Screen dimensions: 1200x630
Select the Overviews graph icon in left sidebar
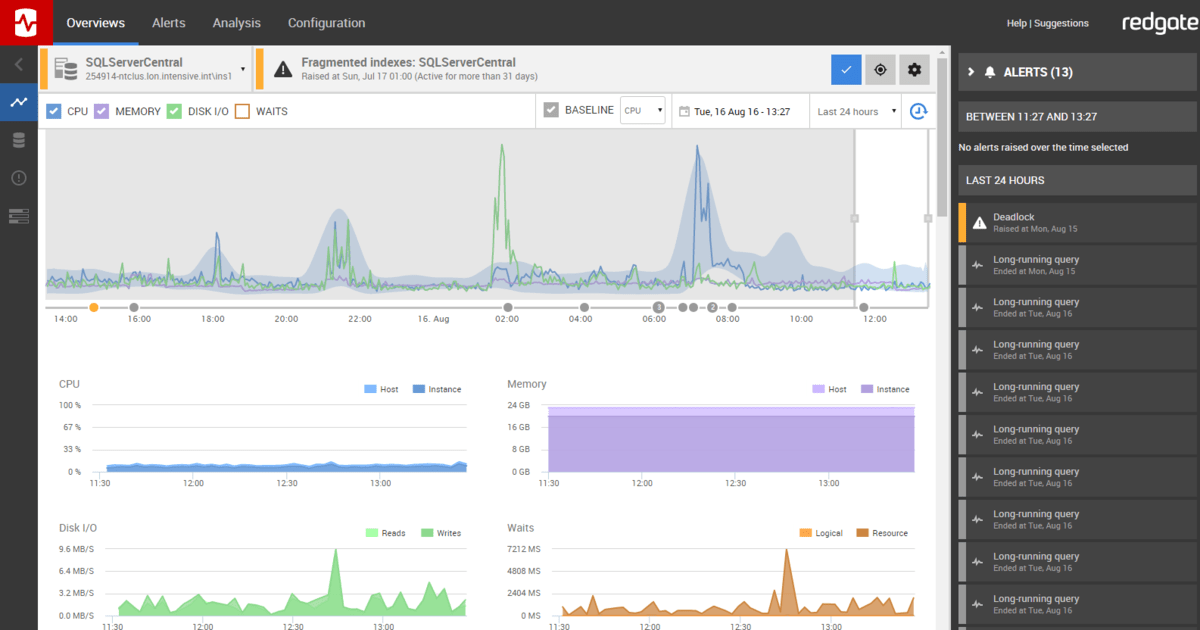tap(18, 102)
